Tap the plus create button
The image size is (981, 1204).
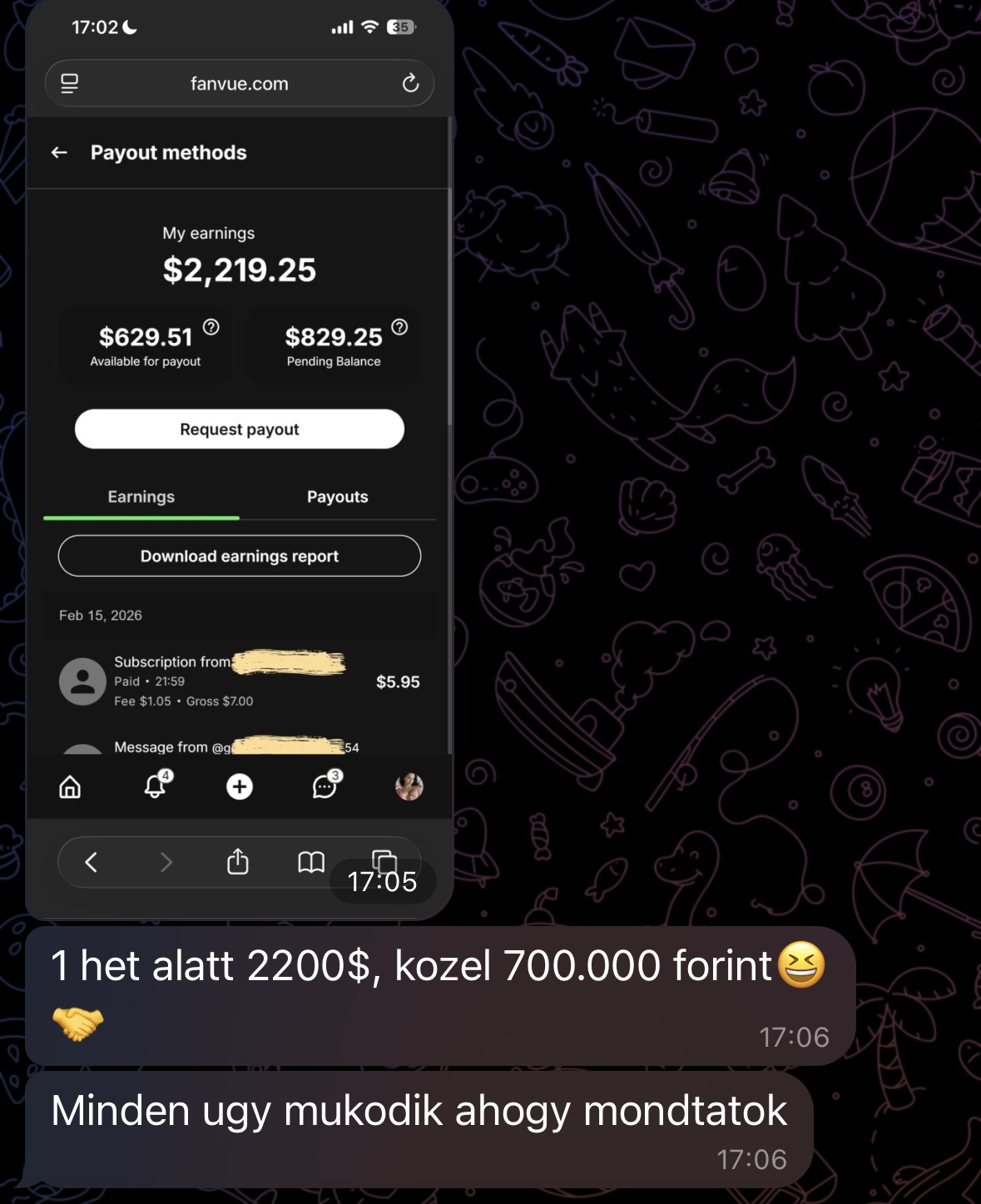coord(240,786)
